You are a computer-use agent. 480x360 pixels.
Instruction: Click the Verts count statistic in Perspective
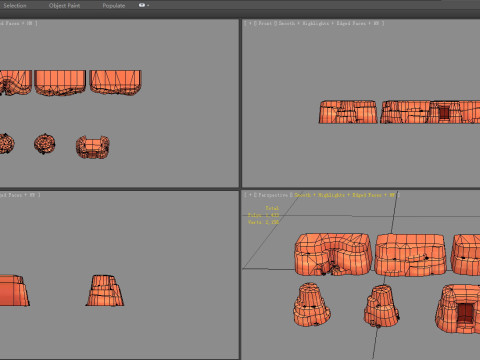(x=263, y=222)
